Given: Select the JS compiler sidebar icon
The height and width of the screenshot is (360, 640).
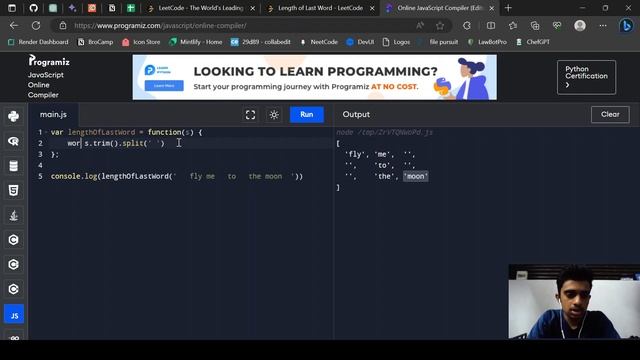Looking at the screenshot, I should [x=14, y=314].
